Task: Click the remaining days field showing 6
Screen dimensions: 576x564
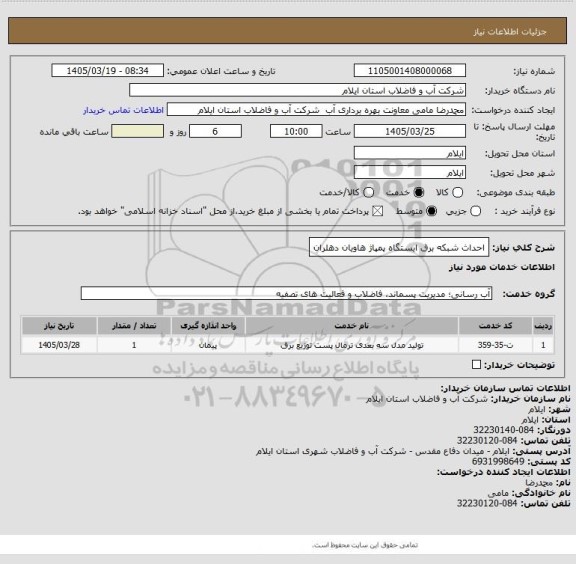Action: 215,131
